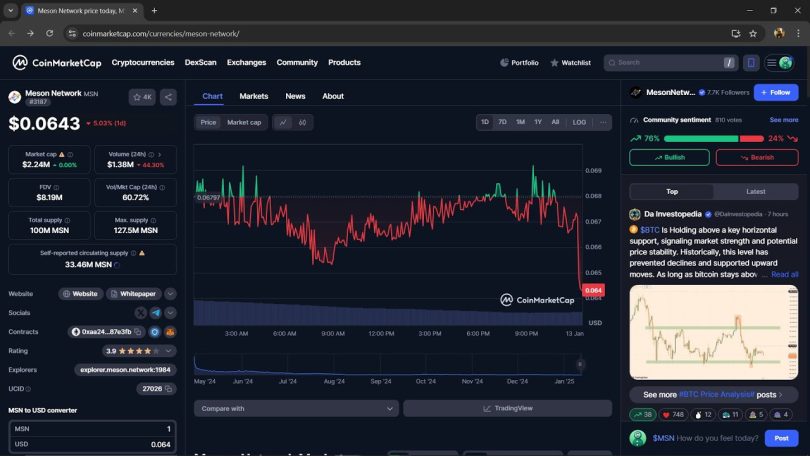Screen dimensions: 810x456
Task: Select Market cap chart mode
Action: point(244,122)
